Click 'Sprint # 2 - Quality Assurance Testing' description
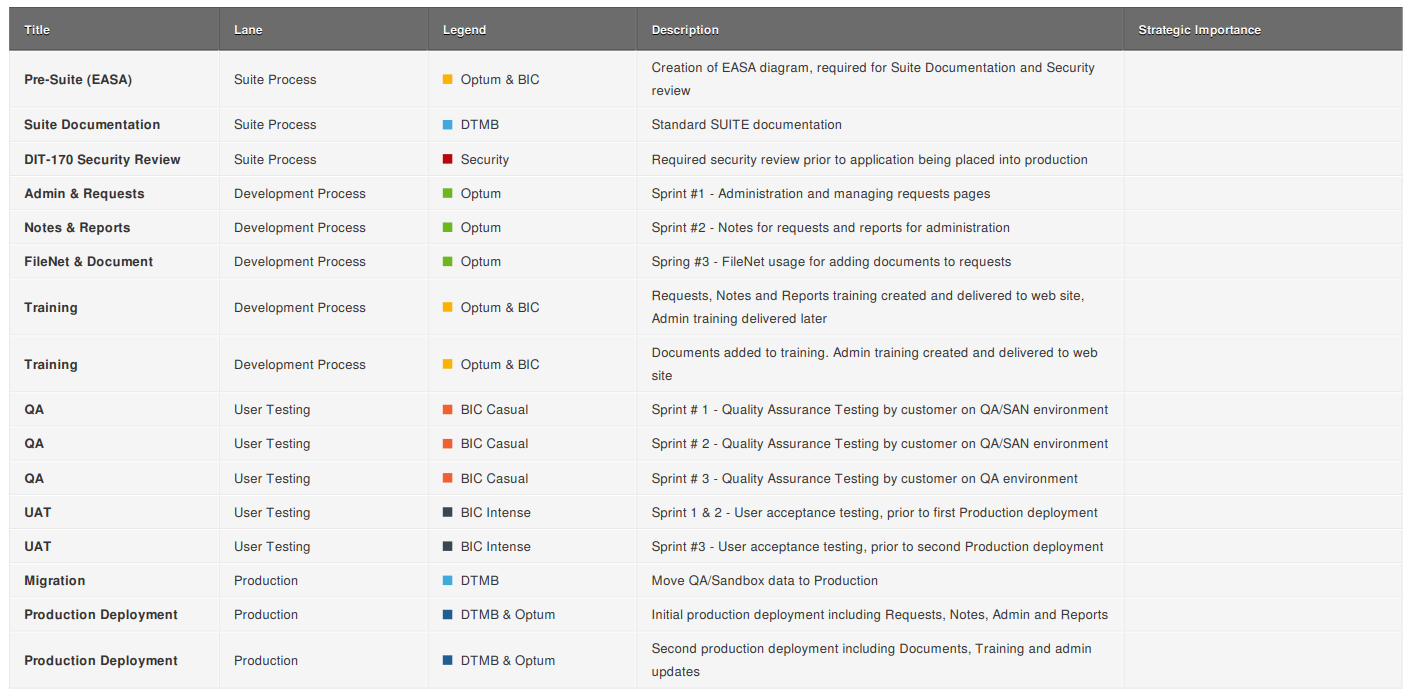The height and width of the screenshot is (698, 1411). [x=880, y=443]
